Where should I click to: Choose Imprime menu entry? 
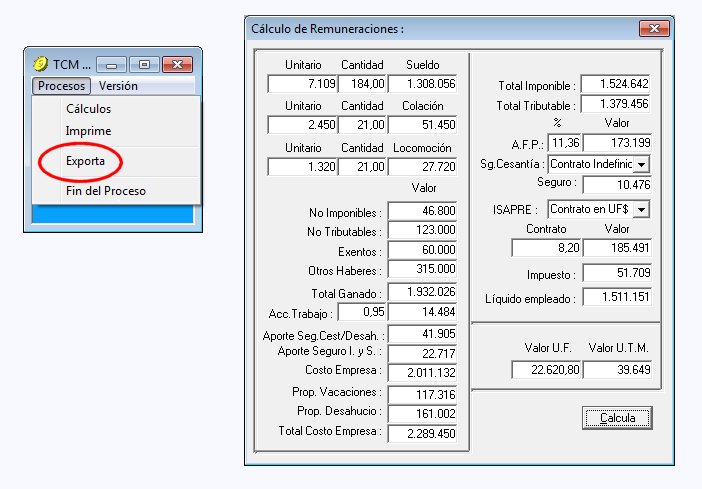(88, 131)
